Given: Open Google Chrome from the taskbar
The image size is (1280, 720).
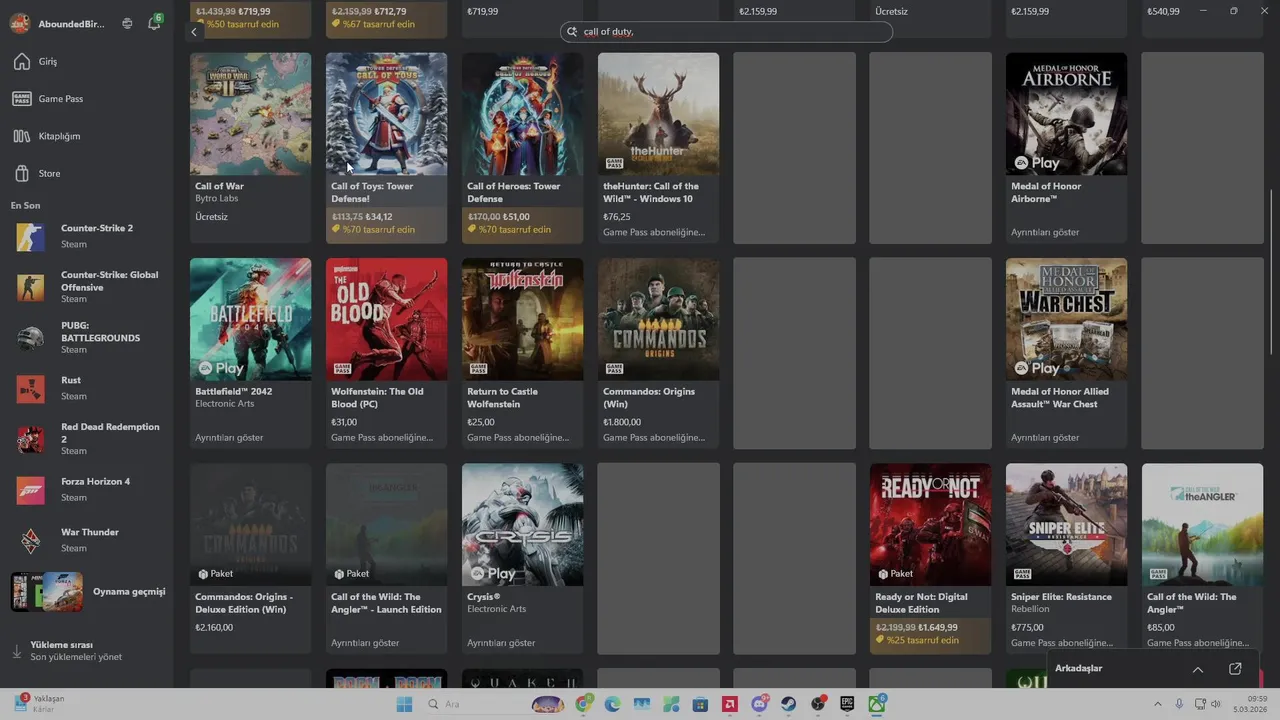Looking at the screenshot, I should point(584,704).
